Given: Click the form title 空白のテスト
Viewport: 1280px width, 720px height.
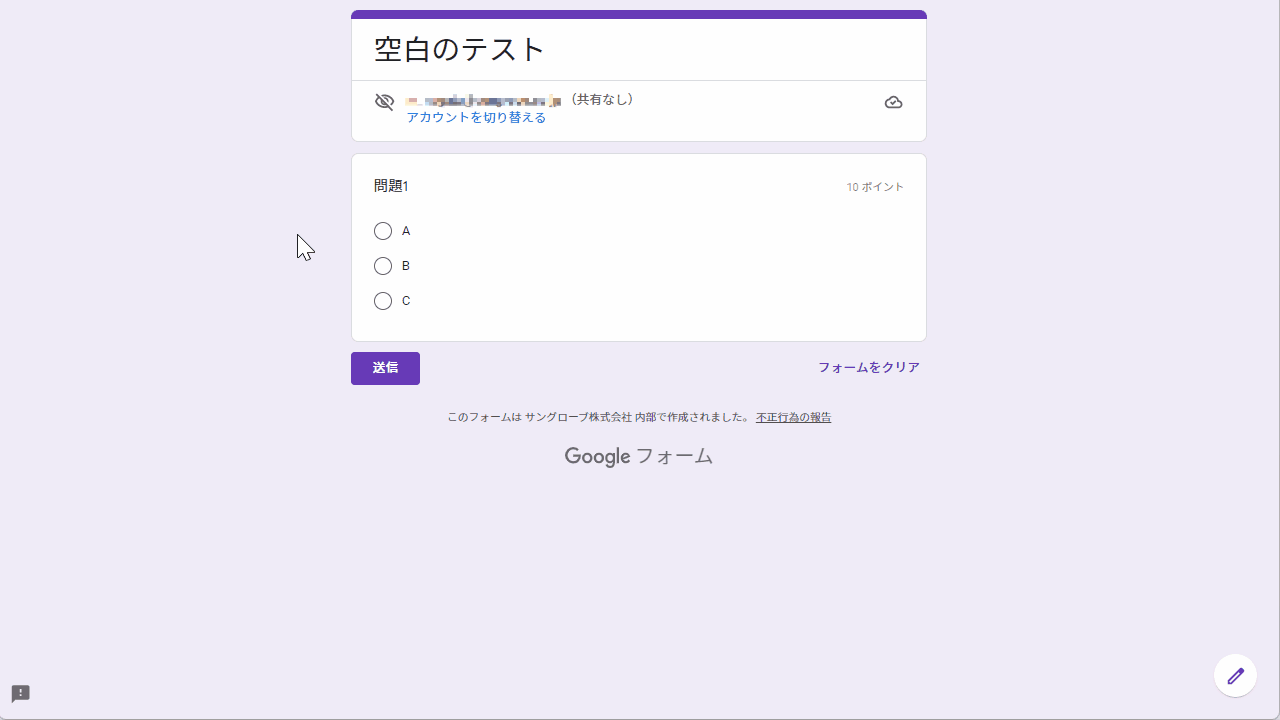Looking at the screenshot, I should click(460, 49).
